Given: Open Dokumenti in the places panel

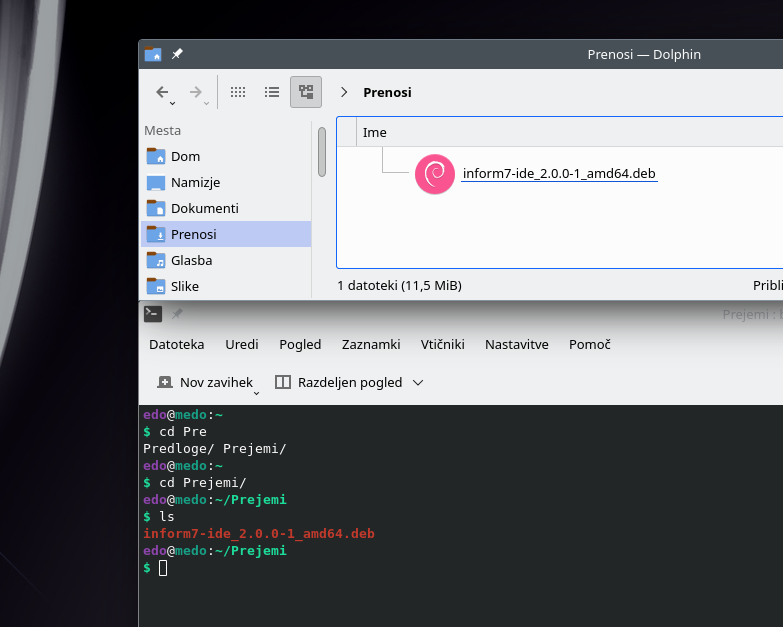Looking at the screenshot, I should pyautogui.click(x=226, y=208).
